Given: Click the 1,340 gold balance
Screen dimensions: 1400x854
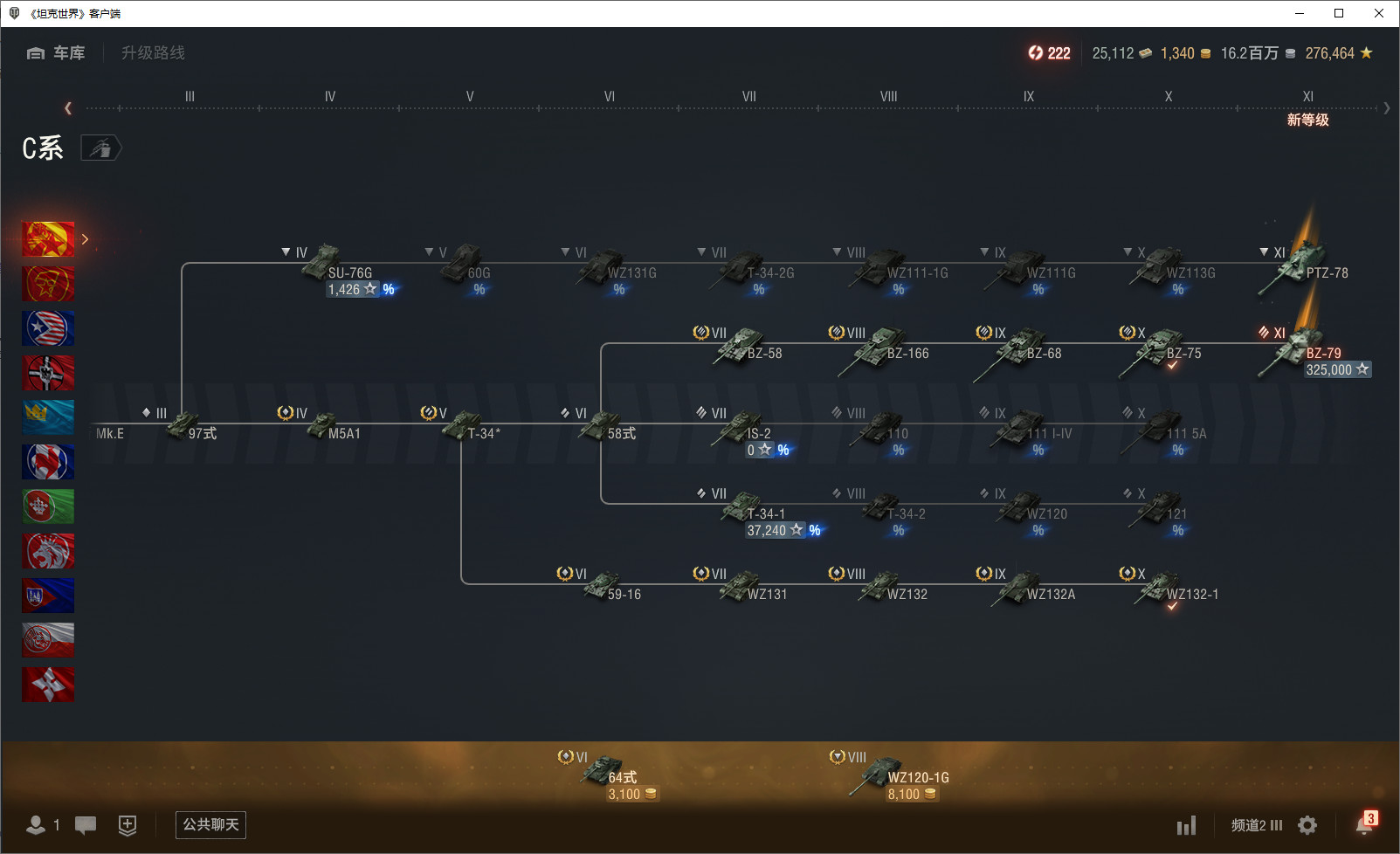Looking at the screenshot, I should (x=1186, y=53).
